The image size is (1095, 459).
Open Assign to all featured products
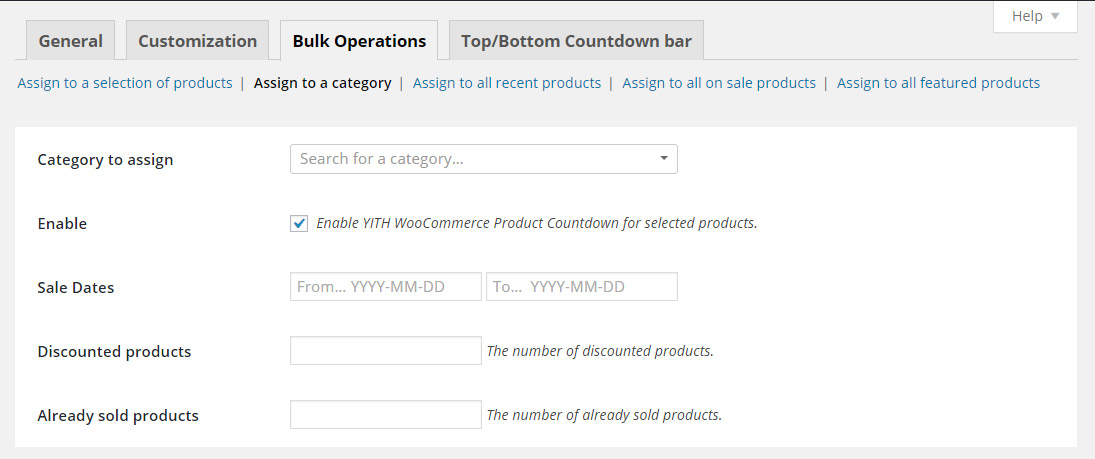pyautogui.click(x=938, y=83)
